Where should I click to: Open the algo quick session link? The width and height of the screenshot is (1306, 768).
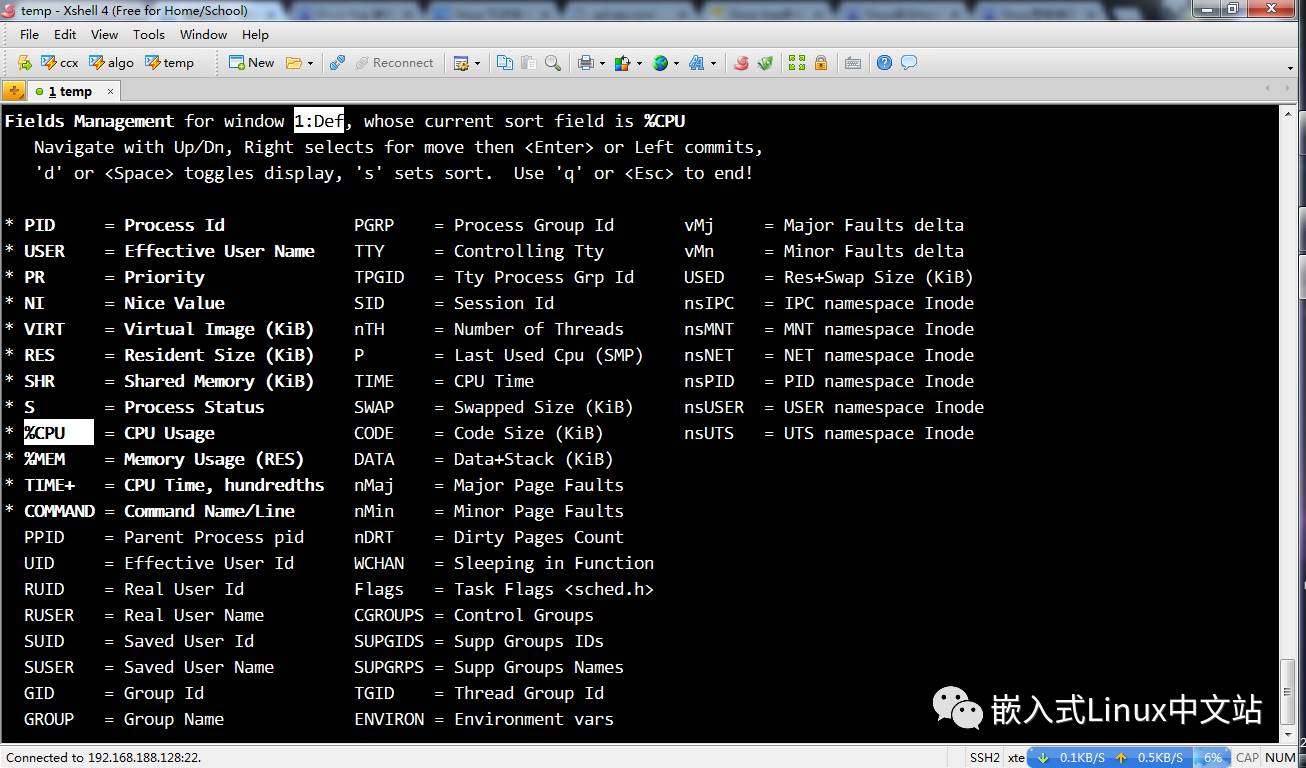coord(112,62)
